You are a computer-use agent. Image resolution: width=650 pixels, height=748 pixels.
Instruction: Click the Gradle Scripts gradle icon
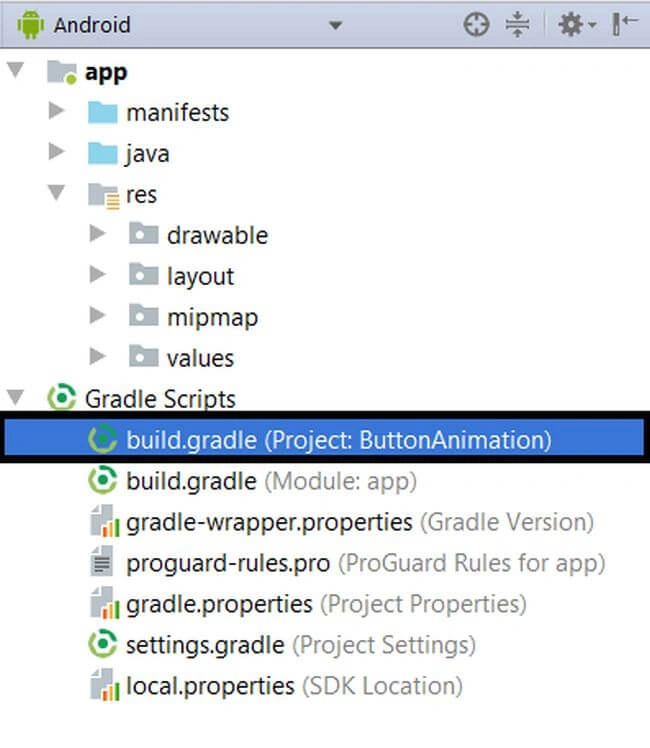pos(62,397)
